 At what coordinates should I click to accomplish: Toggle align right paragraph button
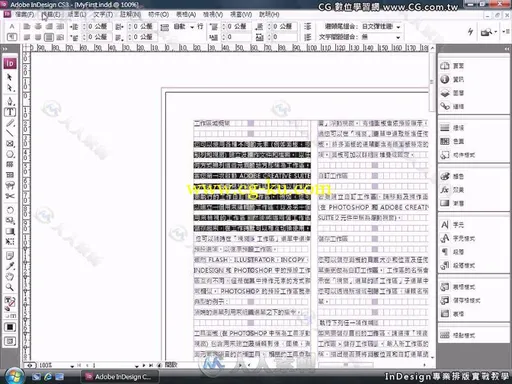(x=49, y=26)
